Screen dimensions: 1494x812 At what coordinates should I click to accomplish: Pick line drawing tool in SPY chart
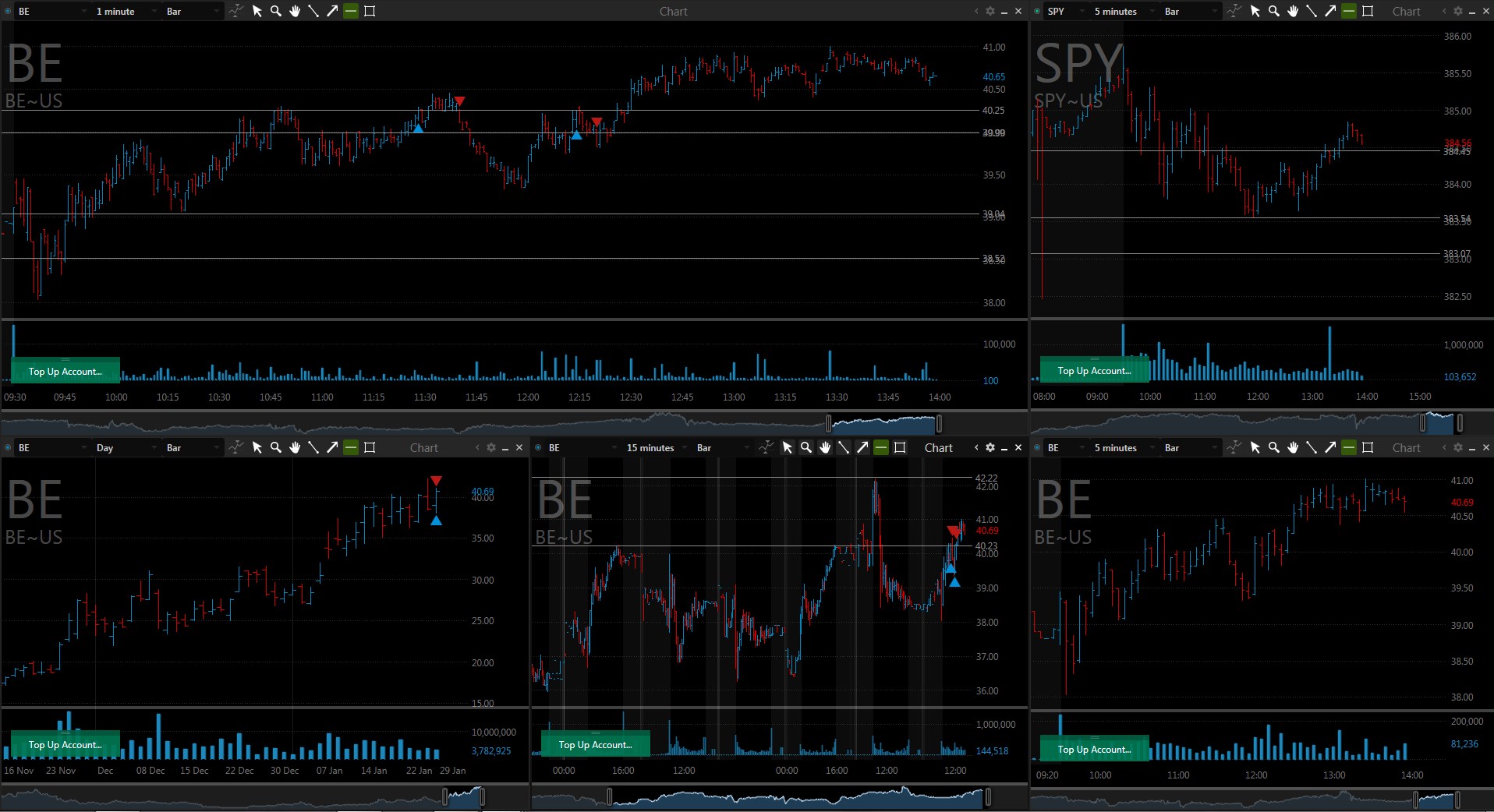(x=1312, y=11)
